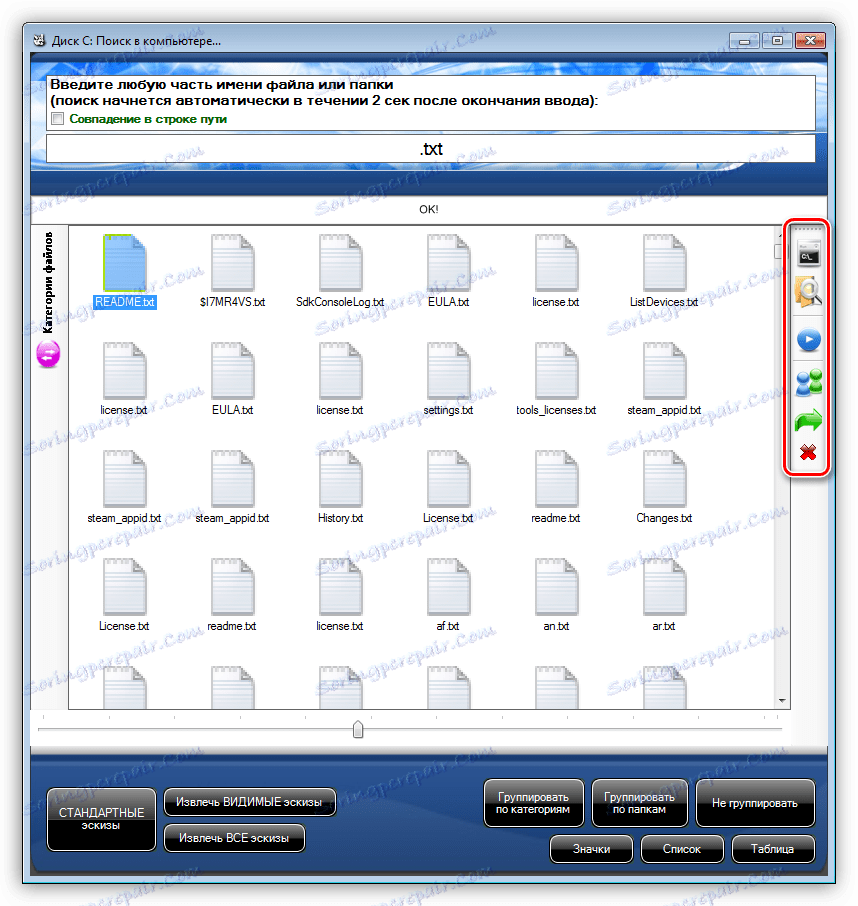Select the History.txt file icon
Viewport: 858px width, 906px height.
[x=340, y=479]
